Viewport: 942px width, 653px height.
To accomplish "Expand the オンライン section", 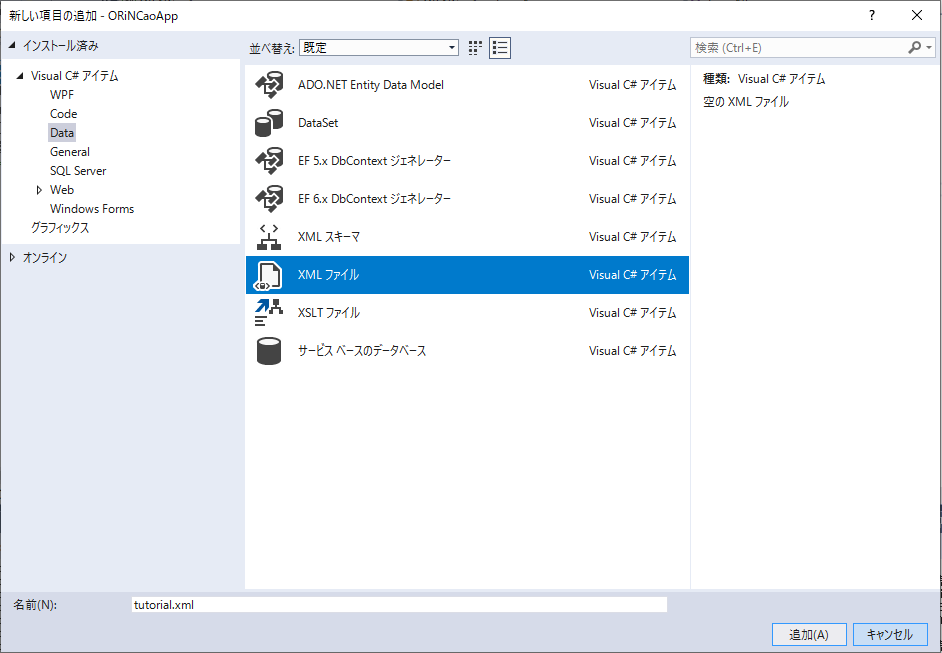I will pyautogui.click(x=12, y=257).
